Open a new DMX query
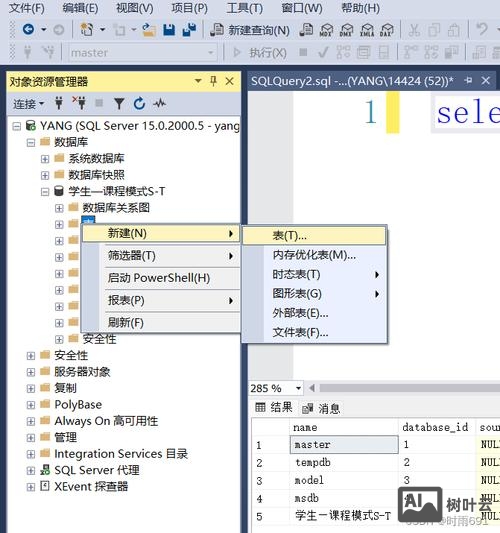Image resolution: width=500 pixels, height=533 pixels. pyautogui.click(x=346, y=30)
